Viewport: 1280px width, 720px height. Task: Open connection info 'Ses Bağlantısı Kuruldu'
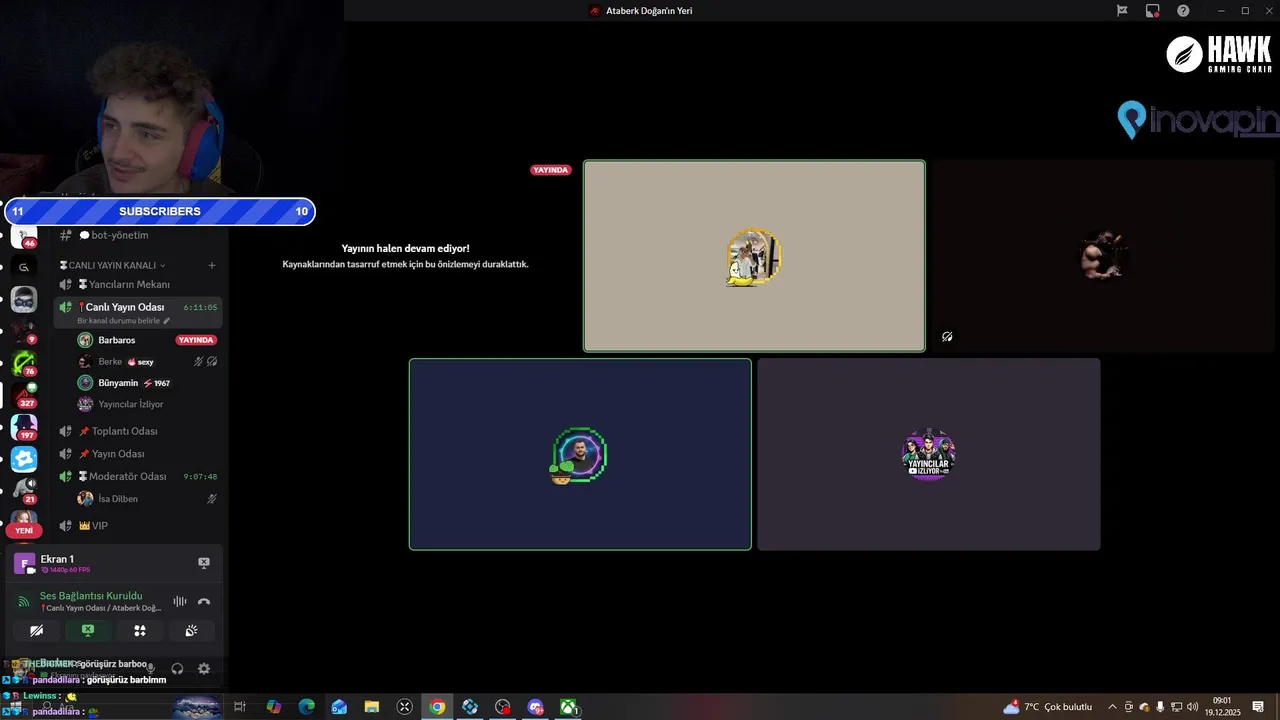(91, 596)
